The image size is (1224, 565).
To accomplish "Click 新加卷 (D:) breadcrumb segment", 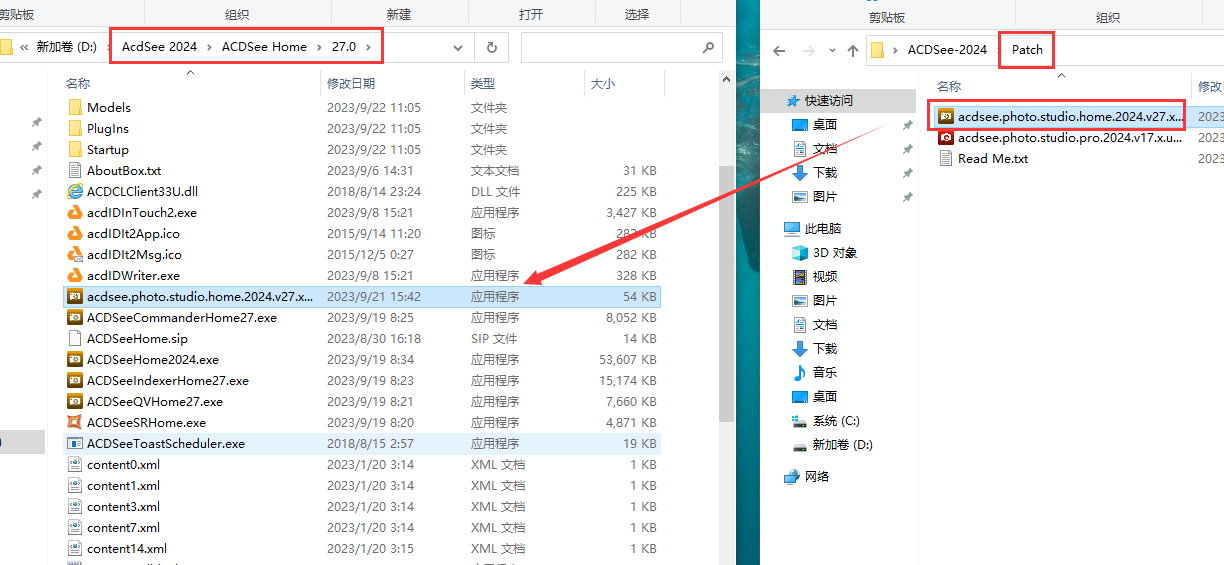I will 67,47.
